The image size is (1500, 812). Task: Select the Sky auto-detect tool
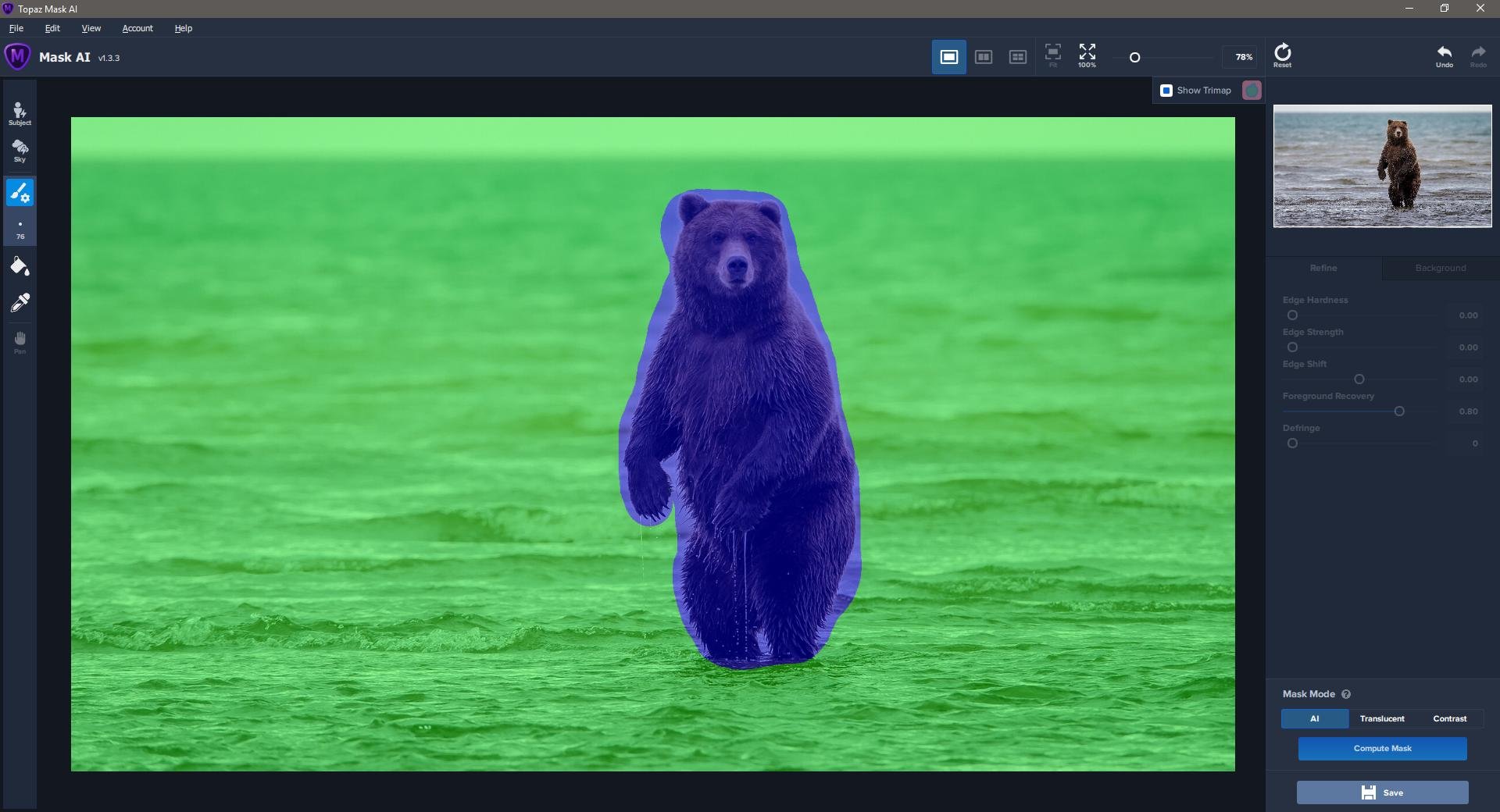20,151
